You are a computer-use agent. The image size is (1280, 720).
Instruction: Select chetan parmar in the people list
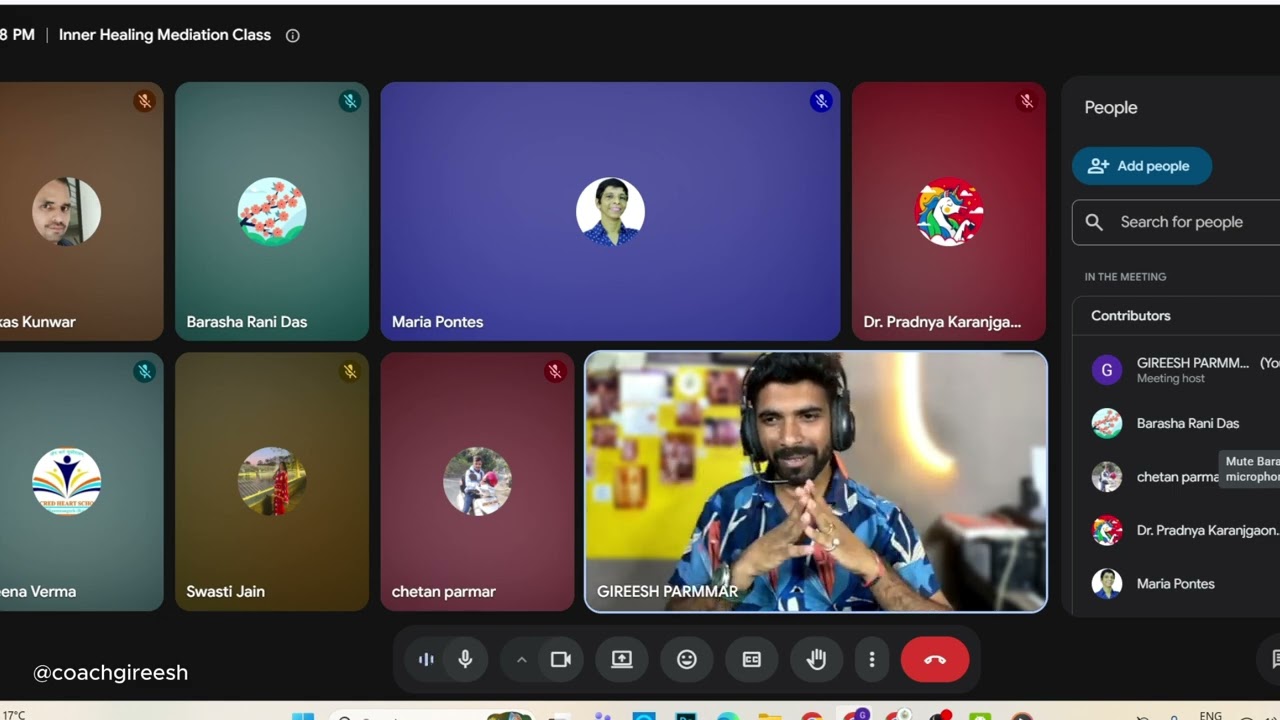click(x=1176, y=477)
